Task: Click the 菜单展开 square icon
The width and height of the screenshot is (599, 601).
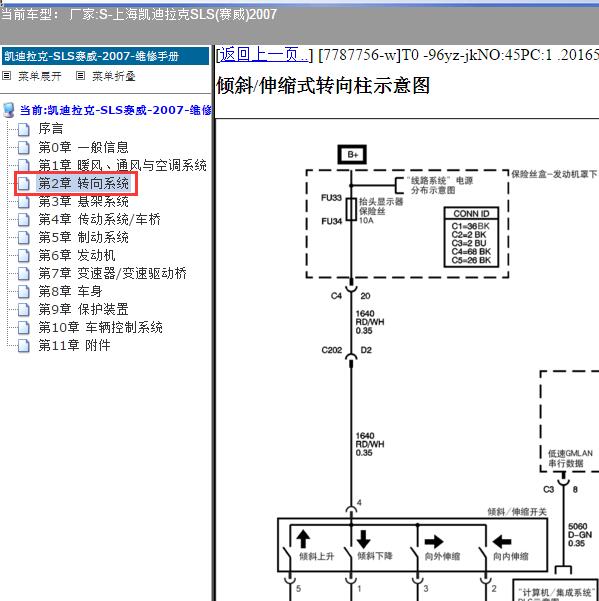Action: 7,76
